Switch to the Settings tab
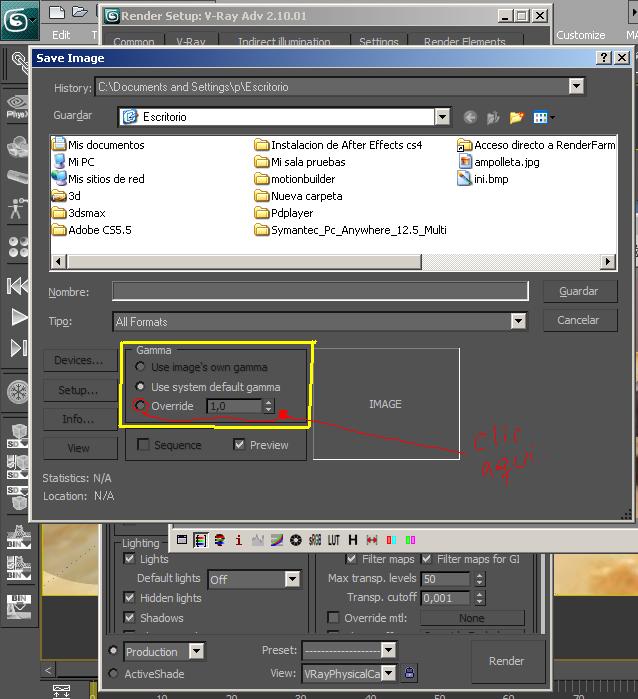The image size is (638, 699). point(379,41)
